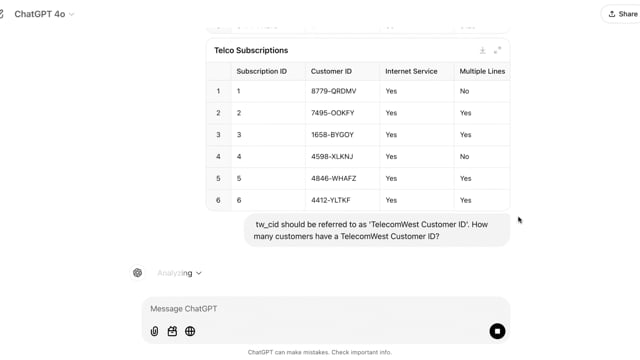Stop generating with the black stop button
The height and width of the screenshot is (360, 640).
pyautogui.click(x=497, y=331)
